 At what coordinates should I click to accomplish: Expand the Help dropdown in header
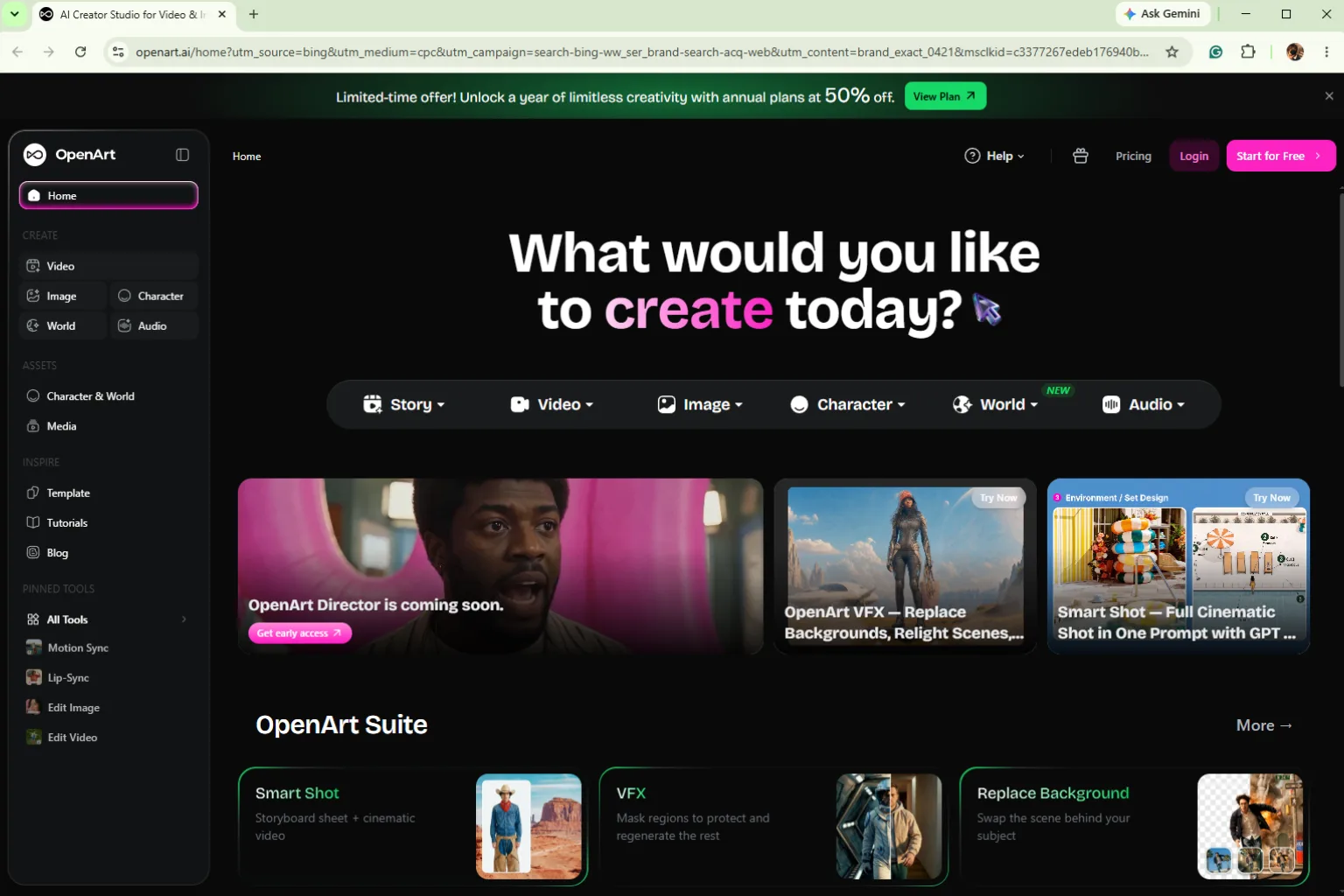coord(994,156)
